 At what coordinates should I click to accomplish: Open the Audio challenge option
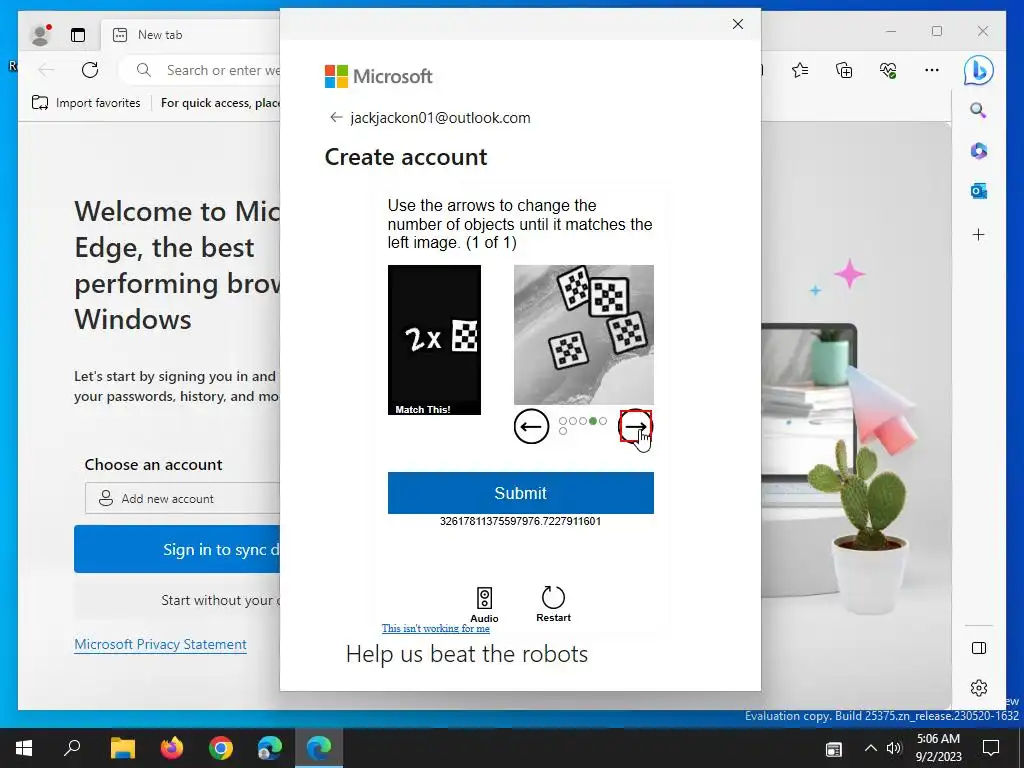(484, 605)
